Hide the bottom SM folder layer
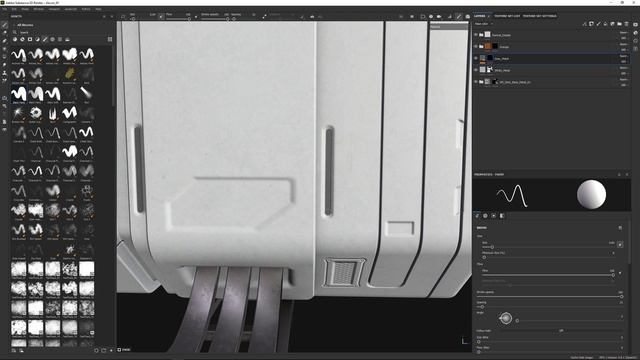Image resolution: width=640 pixels, height=360 pixels. click(x=476, y=82)
